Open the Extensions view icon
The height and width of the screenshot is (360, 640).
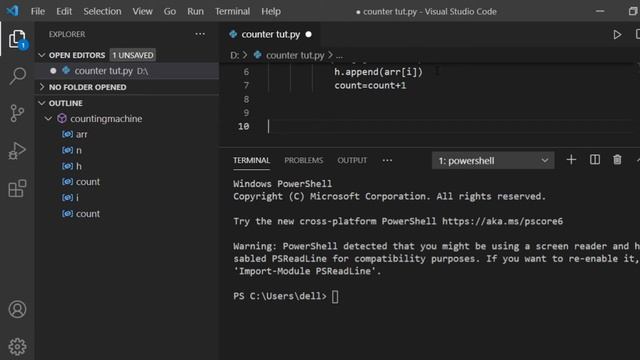[17, 188]
